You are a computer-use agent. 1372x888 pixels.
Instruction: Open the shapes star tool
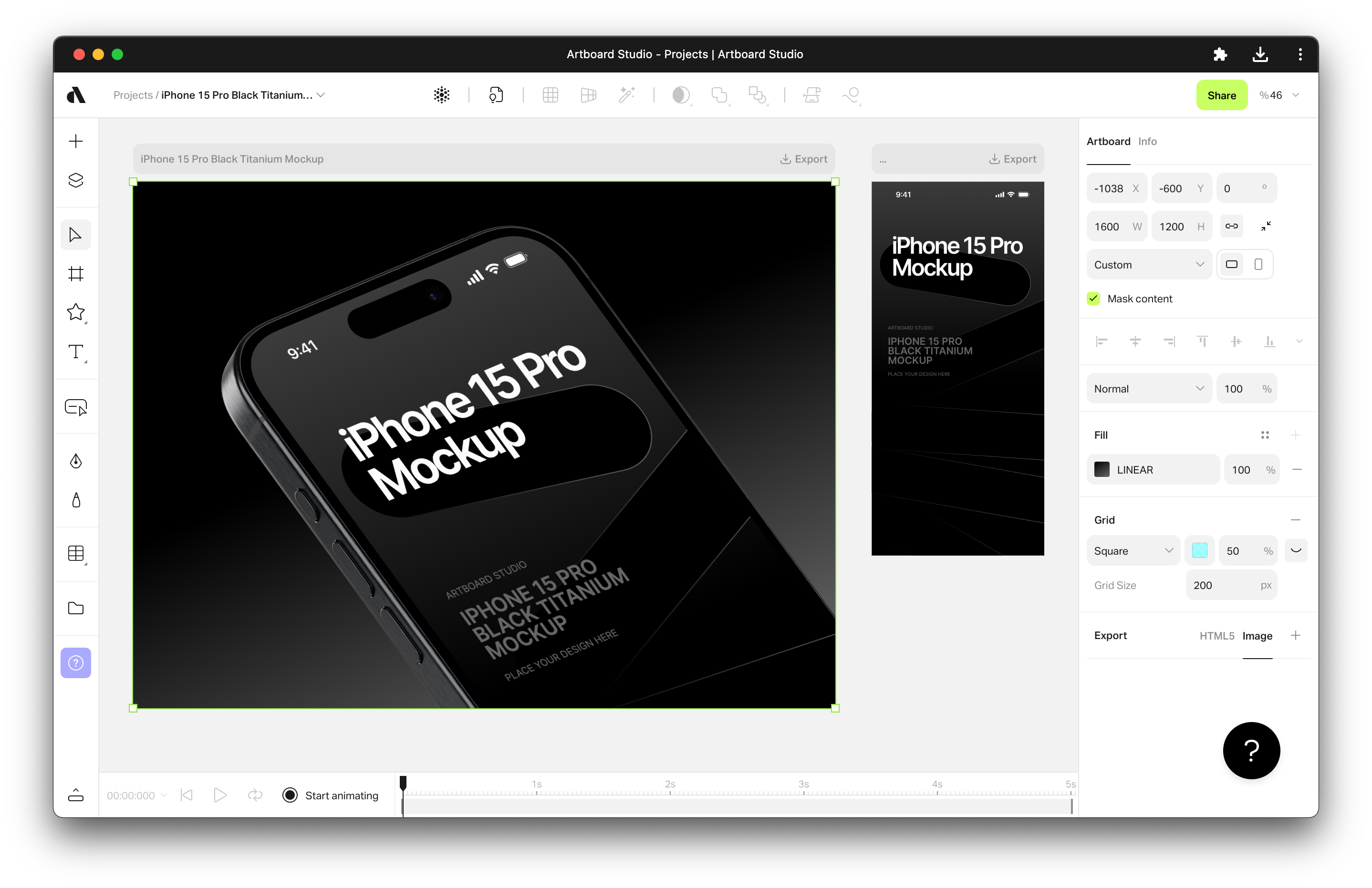tap(75, 312)
